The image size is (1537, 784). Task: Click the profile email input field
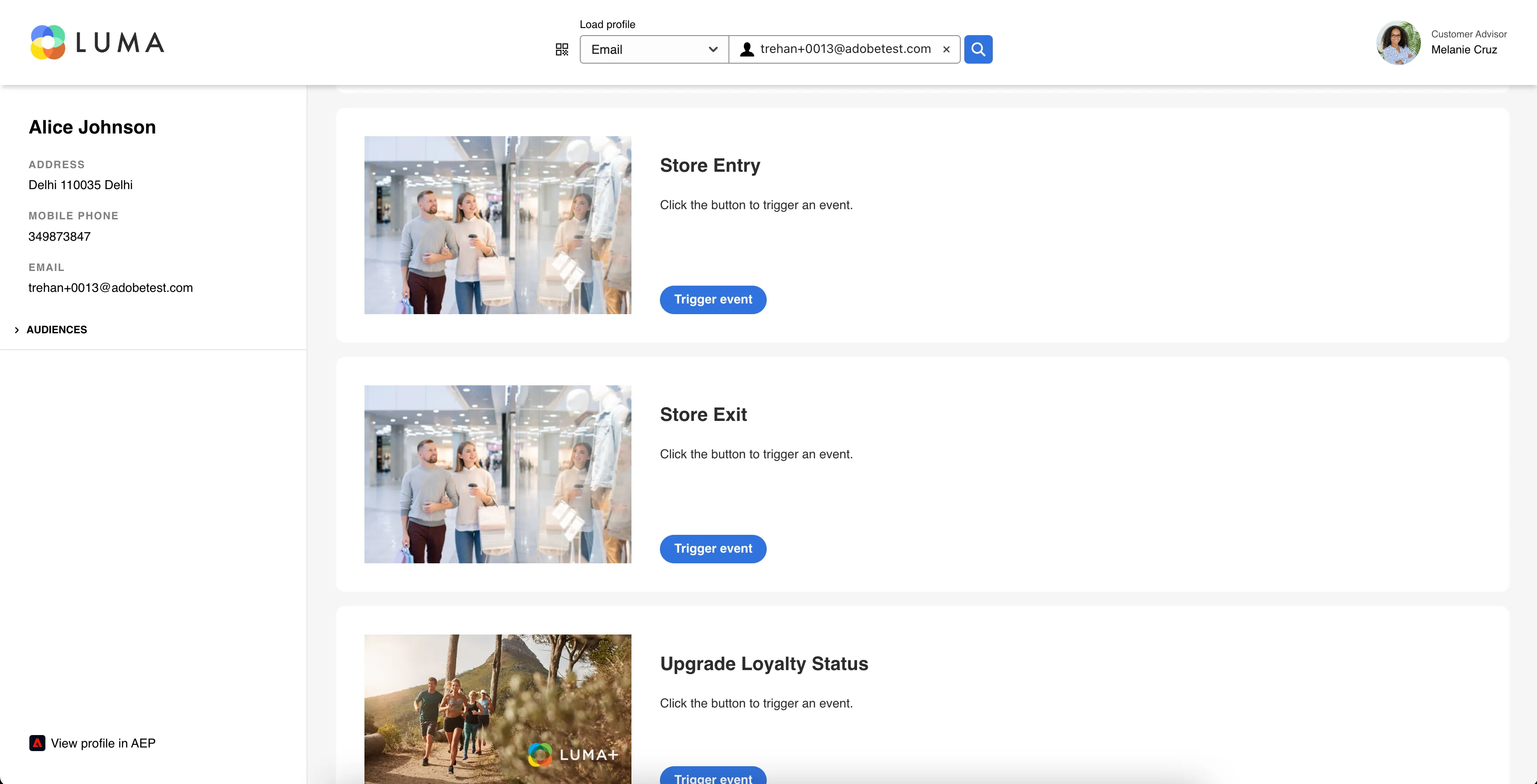pyautogui.click(x=845, y=49)
